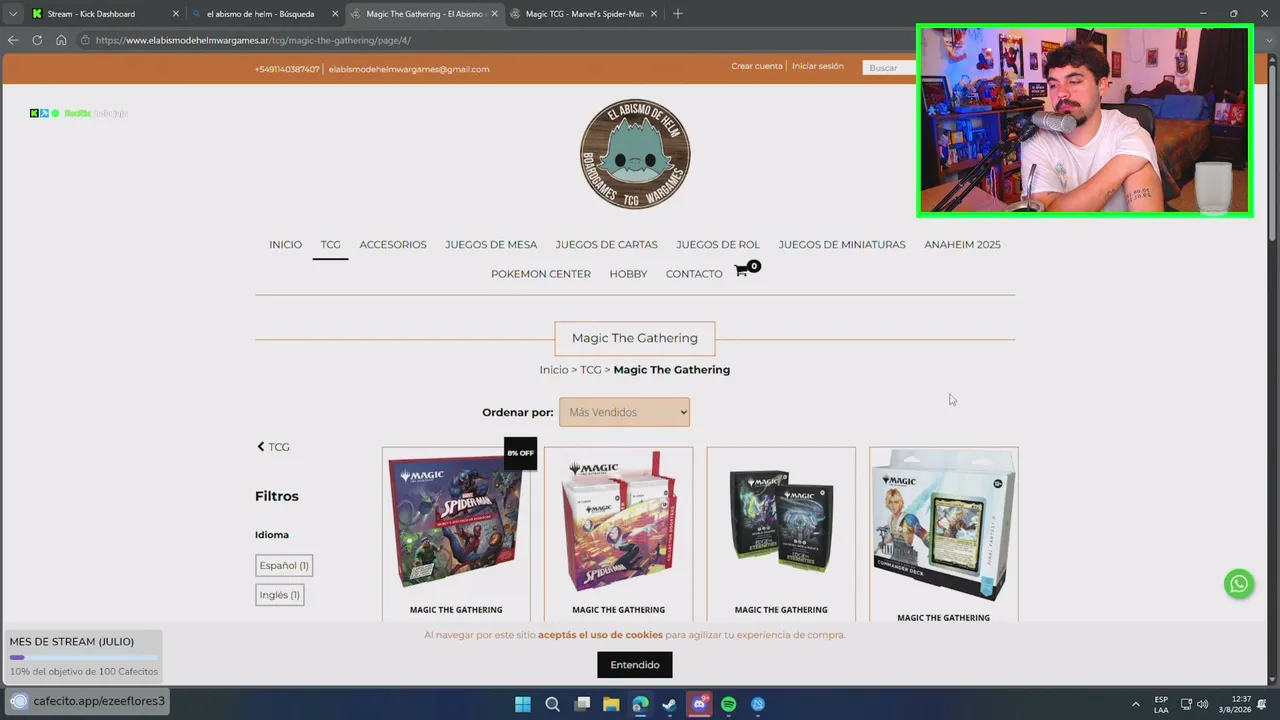
Task: Click 'Entendido' to accept cookies
Action: click(635, 665)
